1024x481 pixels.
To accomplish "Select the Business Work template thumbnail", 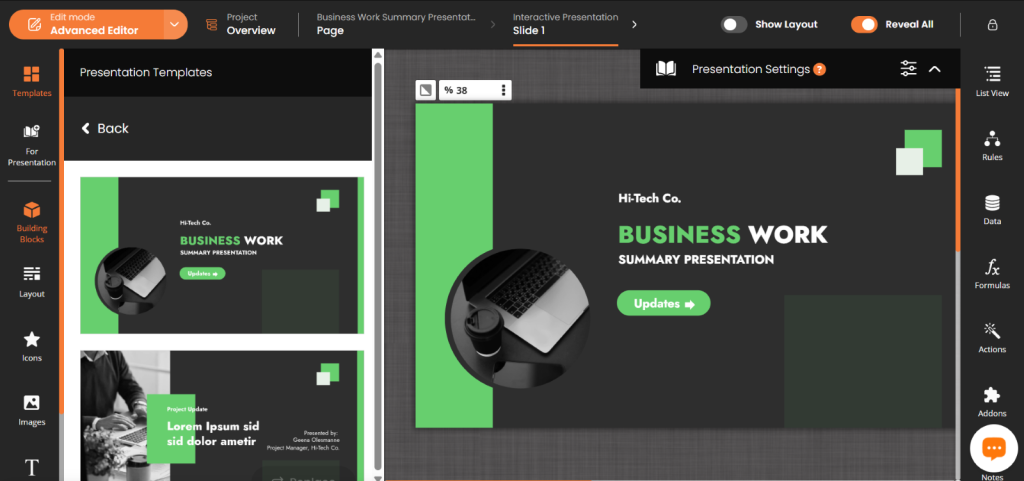I will (x=222, y=255).
